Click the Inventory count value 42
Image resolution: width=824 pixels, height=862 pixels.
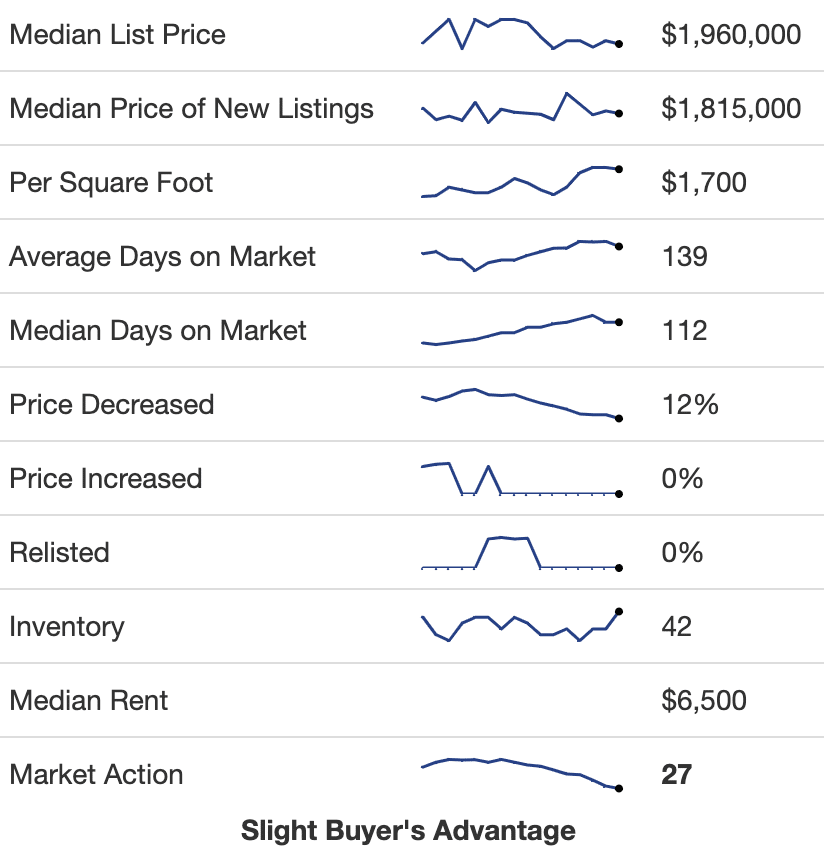click(676, 627)
